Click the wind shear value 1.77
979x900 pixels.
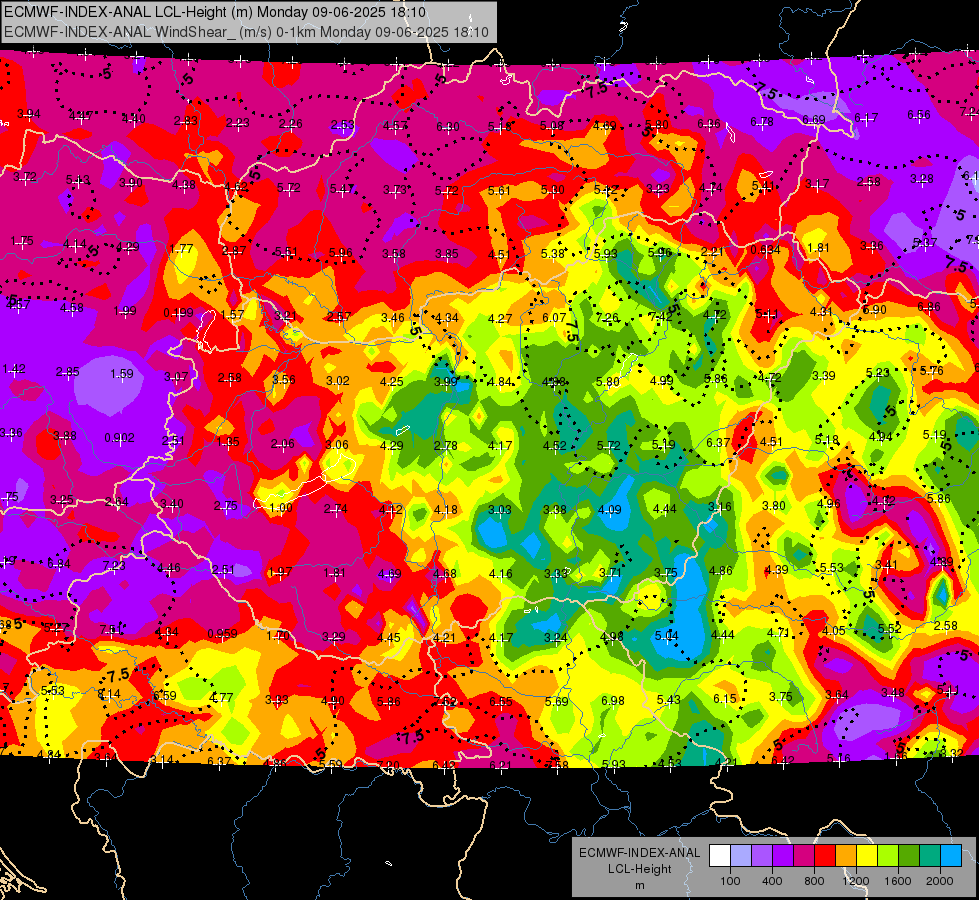(181, 249)
